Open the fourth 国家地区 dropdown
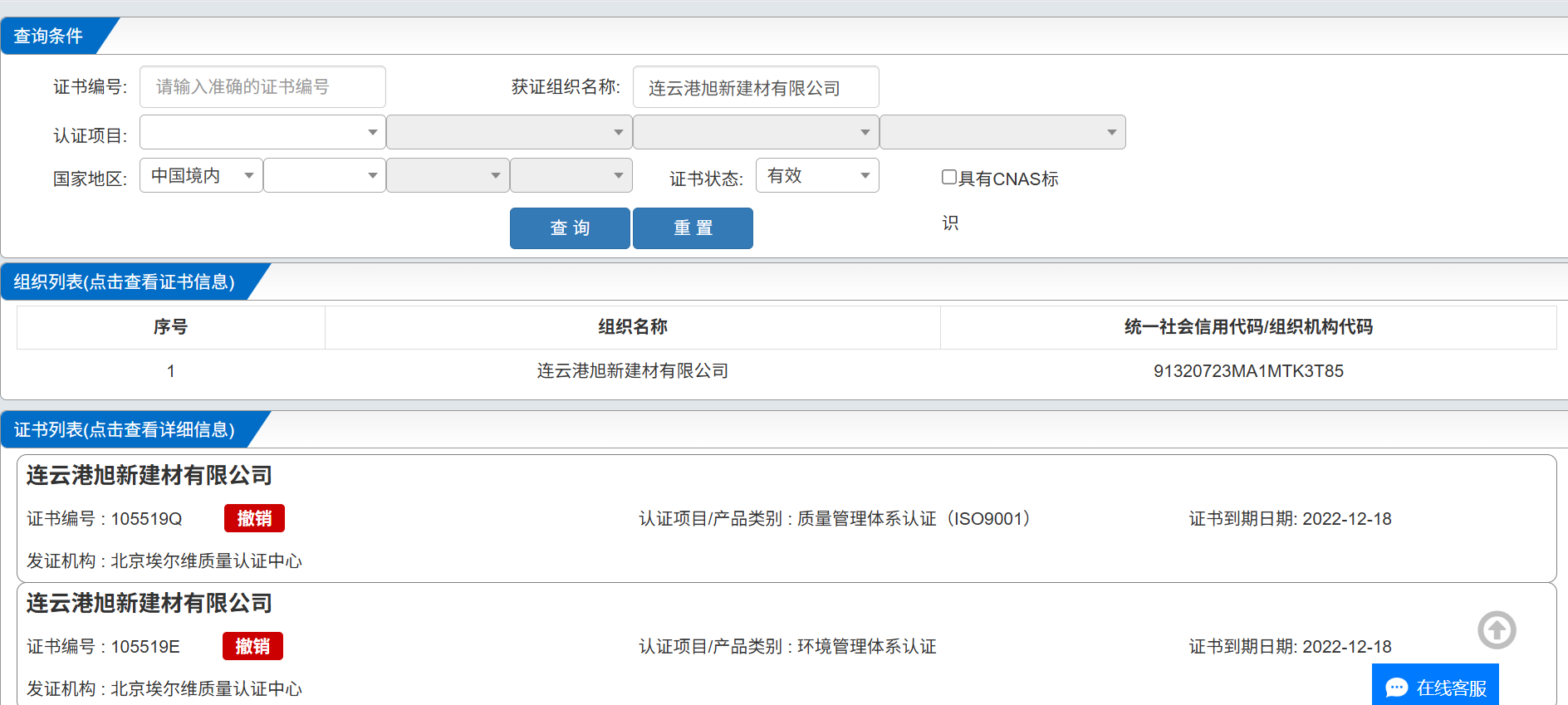 571,175
